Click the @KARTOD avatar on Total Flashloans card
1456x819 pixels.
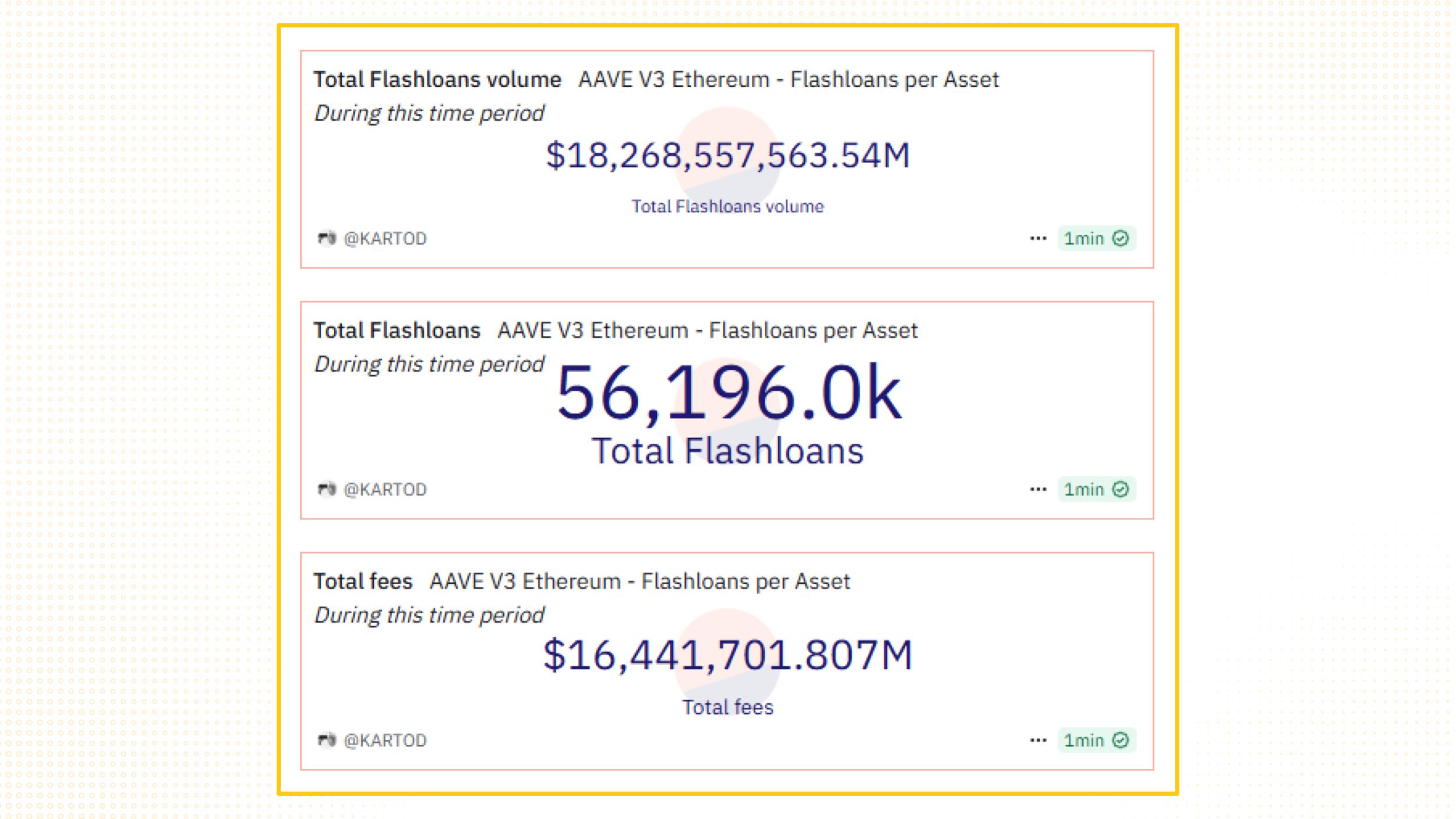[x=328, y=489]
